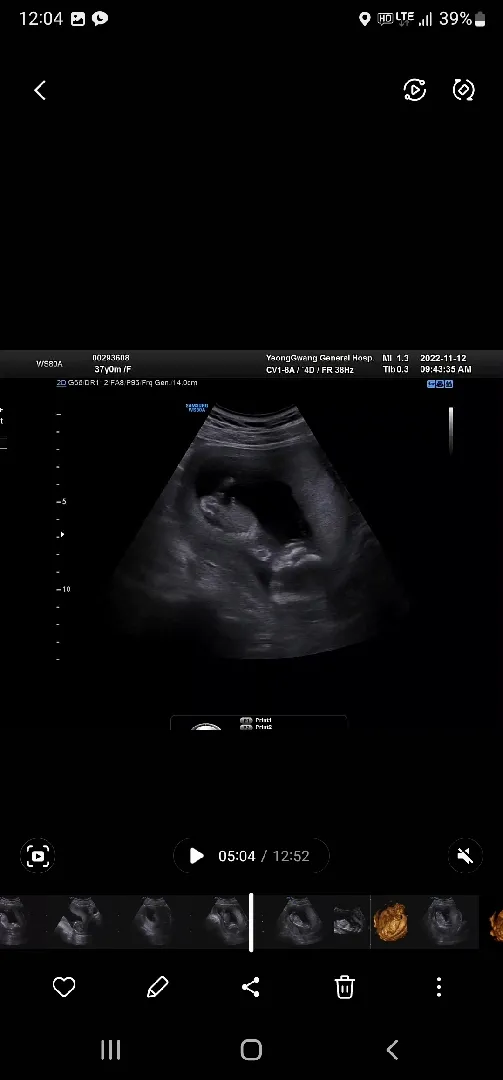Click the white timeline playhead marker
This screenshot has width=503, height=1080.
pyautogui.click(x=251, y=922)
